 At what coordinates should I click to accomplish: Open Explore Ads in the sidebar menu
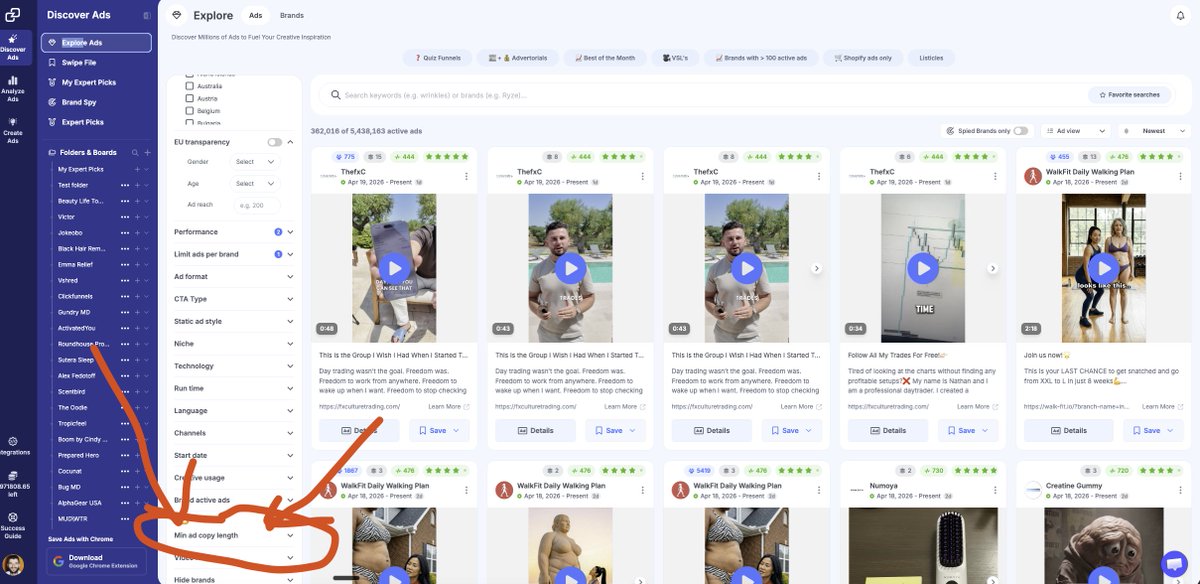click(97, 43)
